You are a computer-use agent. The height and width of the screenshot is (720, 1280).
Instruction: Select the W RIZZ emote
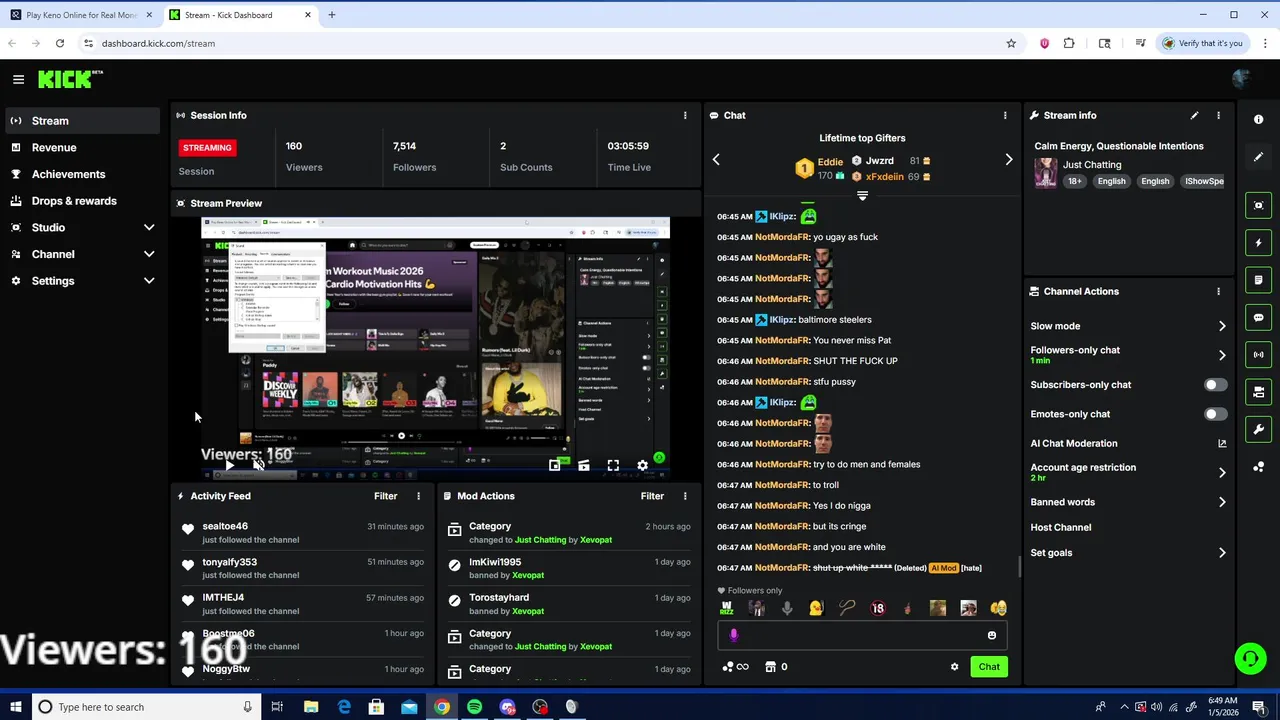727,608
